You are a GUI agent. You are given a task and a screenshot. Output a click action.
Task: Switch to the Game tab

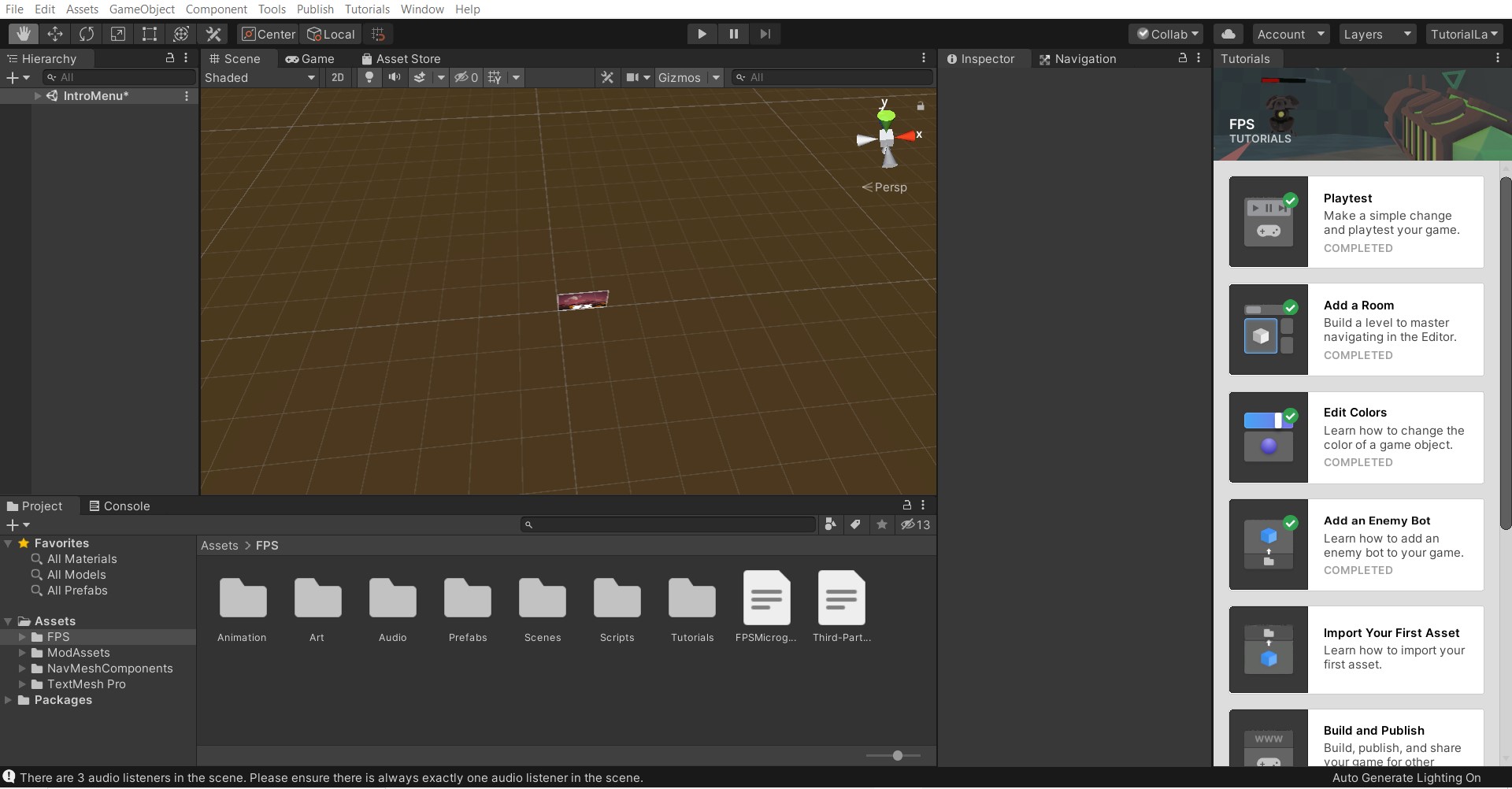[x=310, y=59]
